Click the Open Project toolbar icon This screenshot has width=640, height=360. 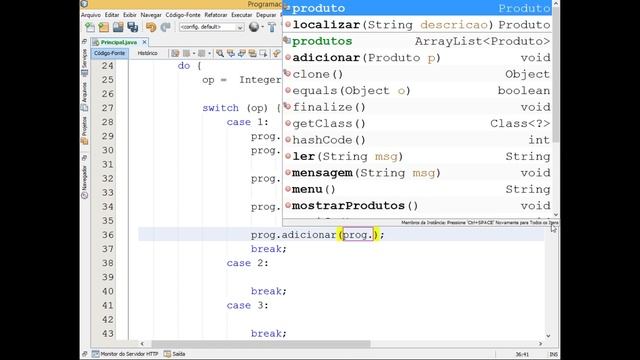[x=118, y=27]
